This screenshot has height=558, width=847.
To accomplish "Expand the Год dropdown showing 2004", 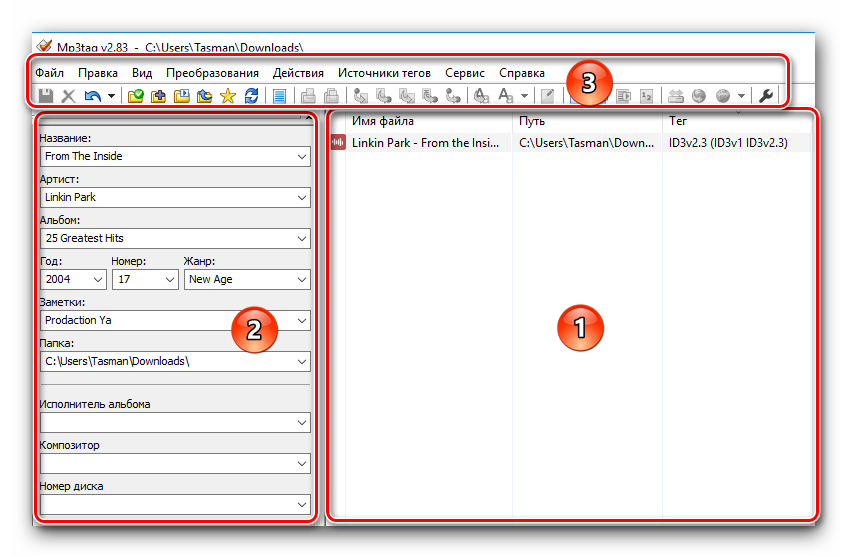I will [x=98, y=280].
